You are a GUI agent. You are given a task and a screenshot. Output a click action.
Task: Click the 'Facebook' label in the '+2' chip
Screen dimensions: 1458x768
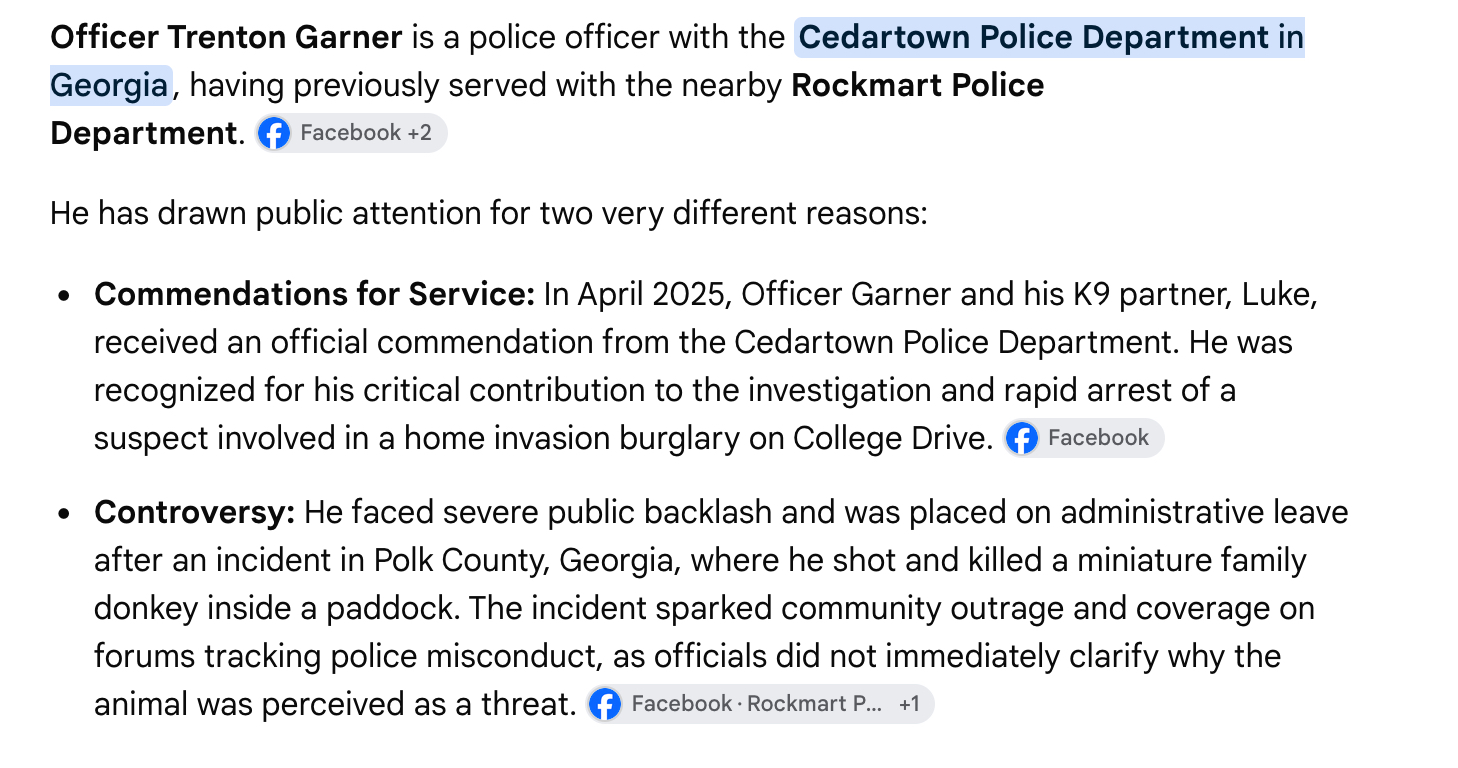pos(350,133)
